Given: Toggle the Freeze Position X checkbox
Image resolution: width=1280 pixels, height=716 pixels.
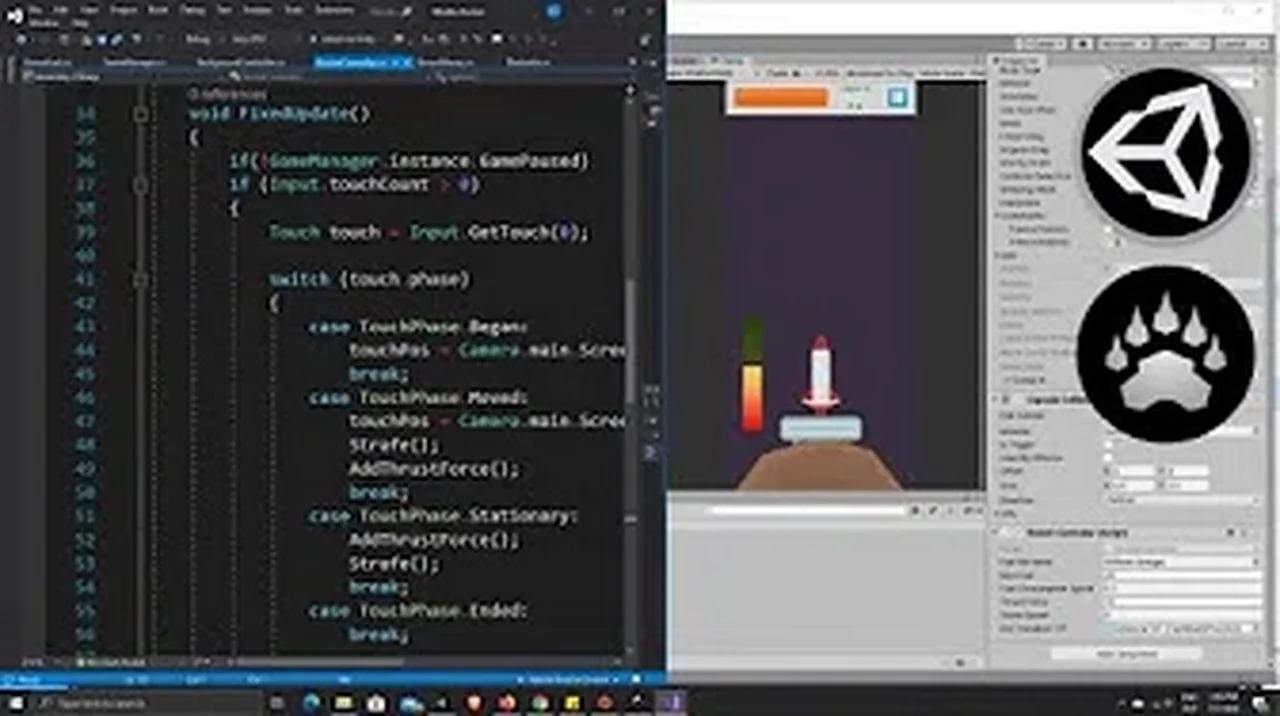Looking at the screenshot, I should click(x=1108, y=230).
